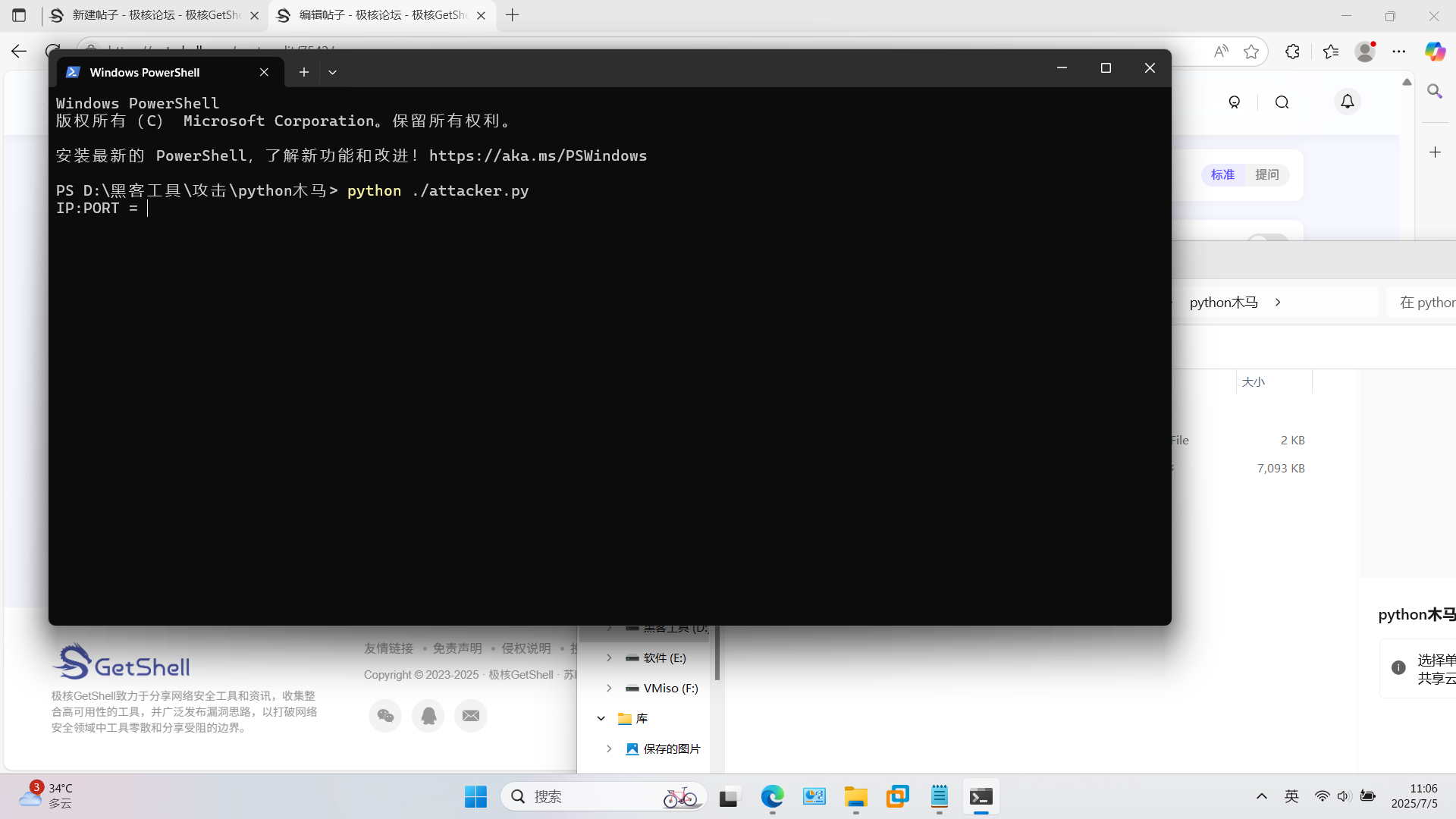Click the GetShell footer logo
The height and width of the screenshot is (819, 1456).
pyautogui.click(x=121, y=662)
